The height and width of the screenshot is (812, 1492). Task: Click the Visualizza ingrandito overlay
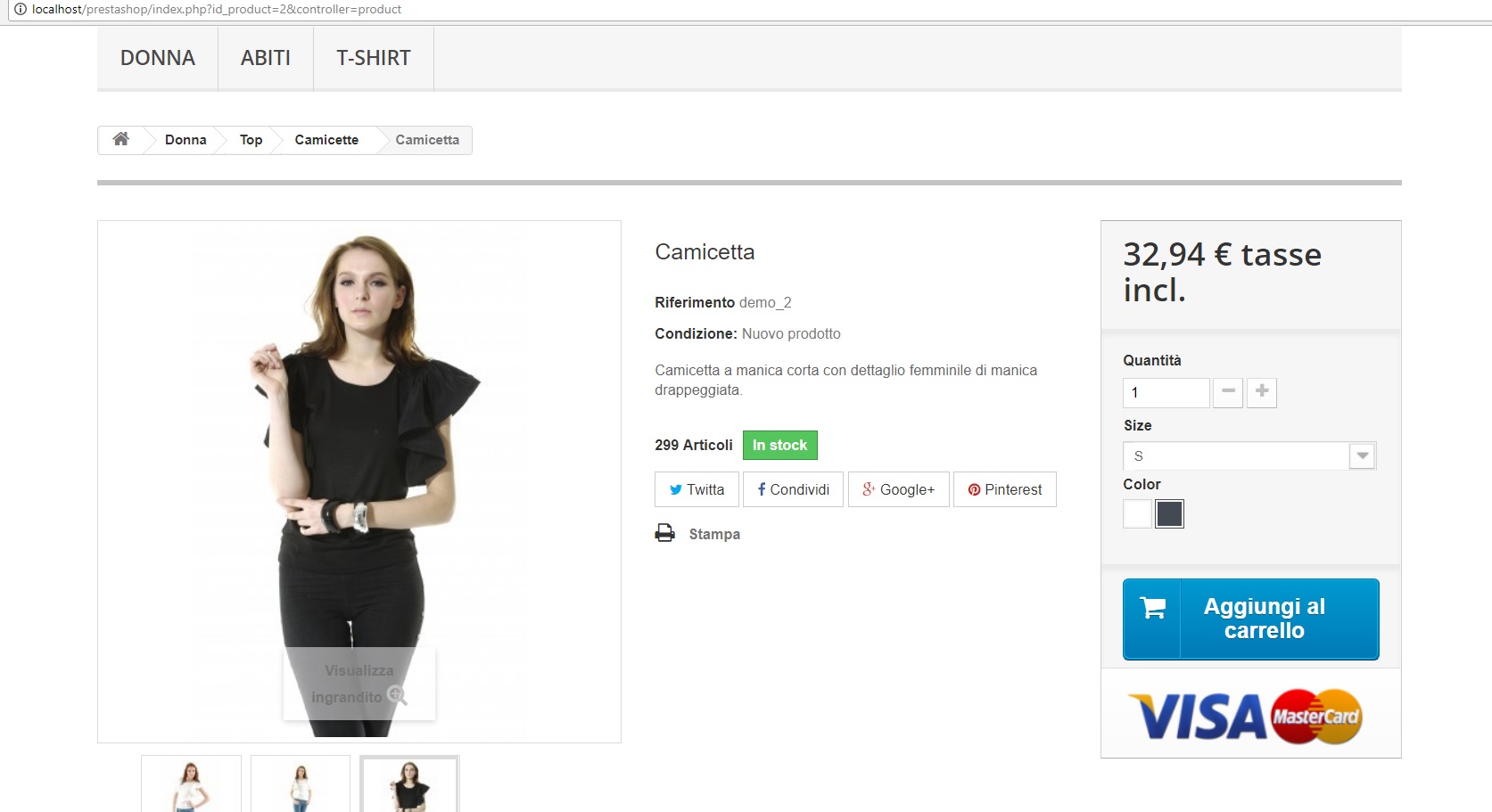click(x=359, y=684)
